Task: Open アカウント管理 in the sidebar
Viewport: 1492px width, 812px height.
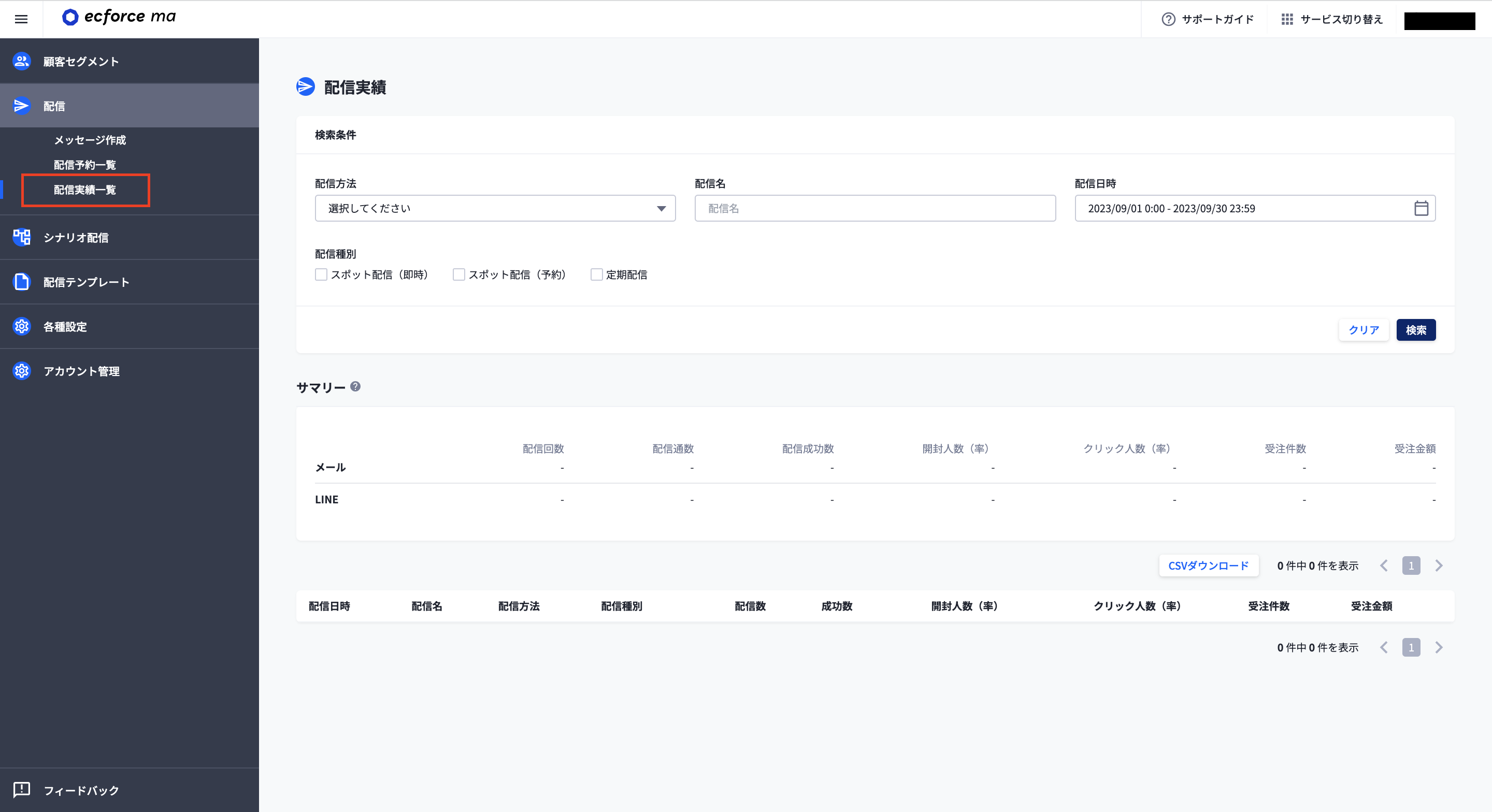Action: 82,371
